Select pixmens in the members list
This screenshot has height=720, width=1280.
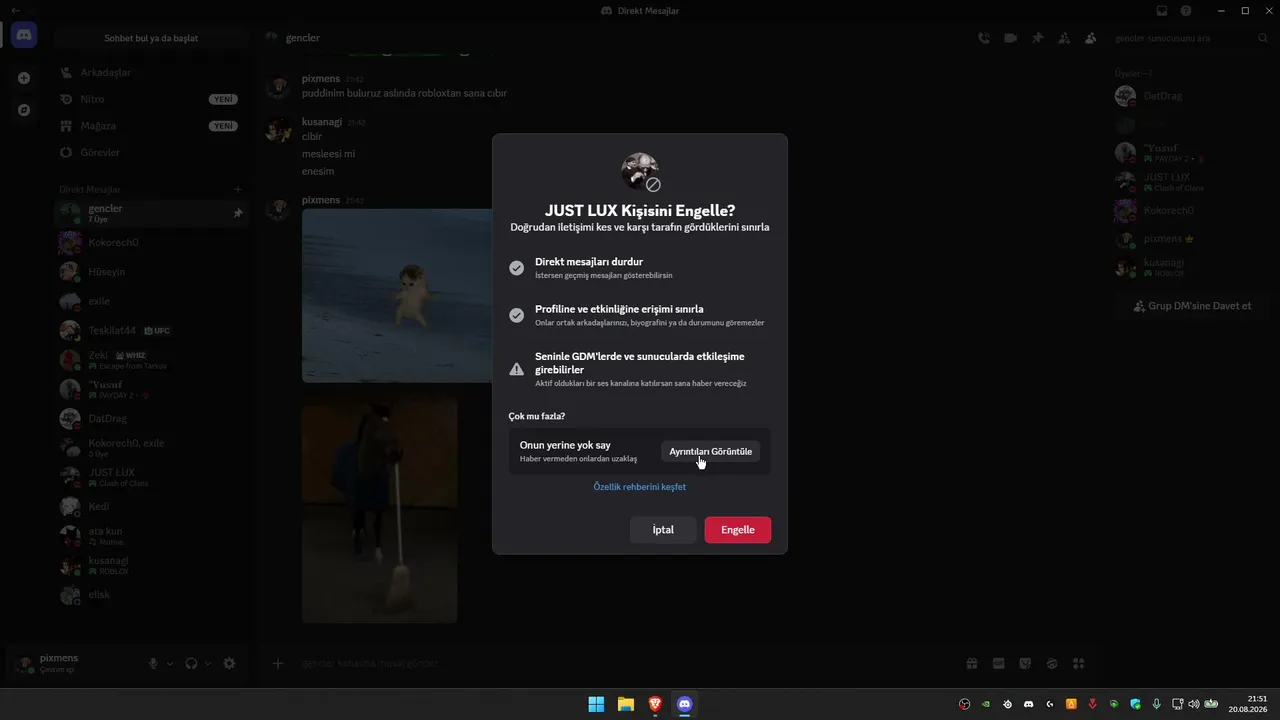(1190, 239)
